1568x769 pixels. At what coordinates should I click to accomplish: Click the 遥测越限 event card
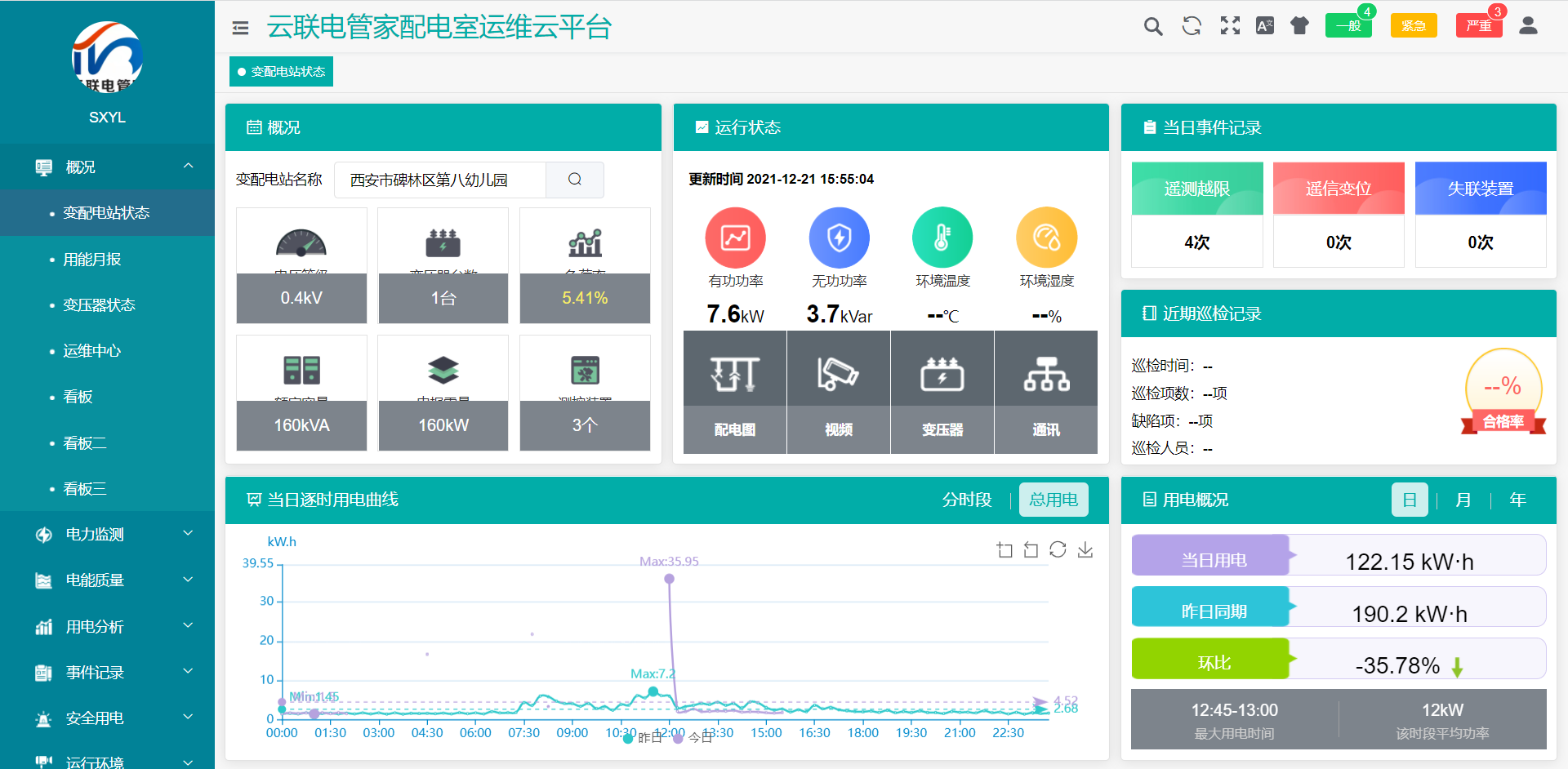[1196, 214]
